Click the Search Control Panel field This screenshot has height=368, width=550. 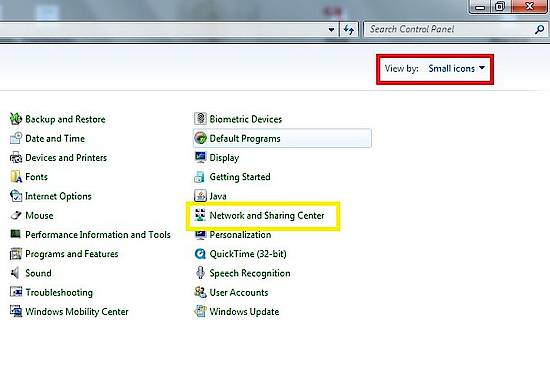click(455, 29)
